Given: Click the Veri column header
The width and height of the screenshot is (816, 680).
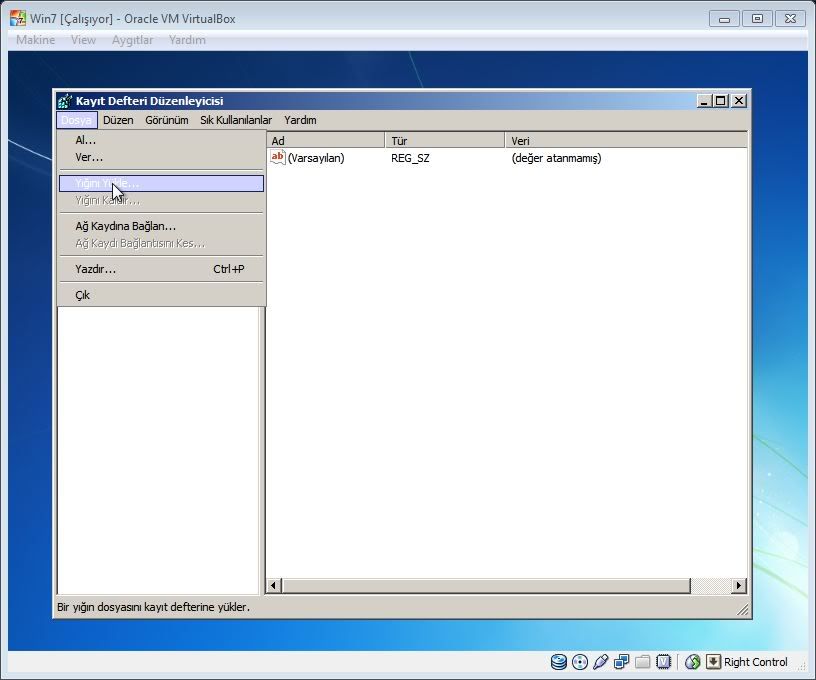Looking at the screenshot, I should (x=625, y=141).
